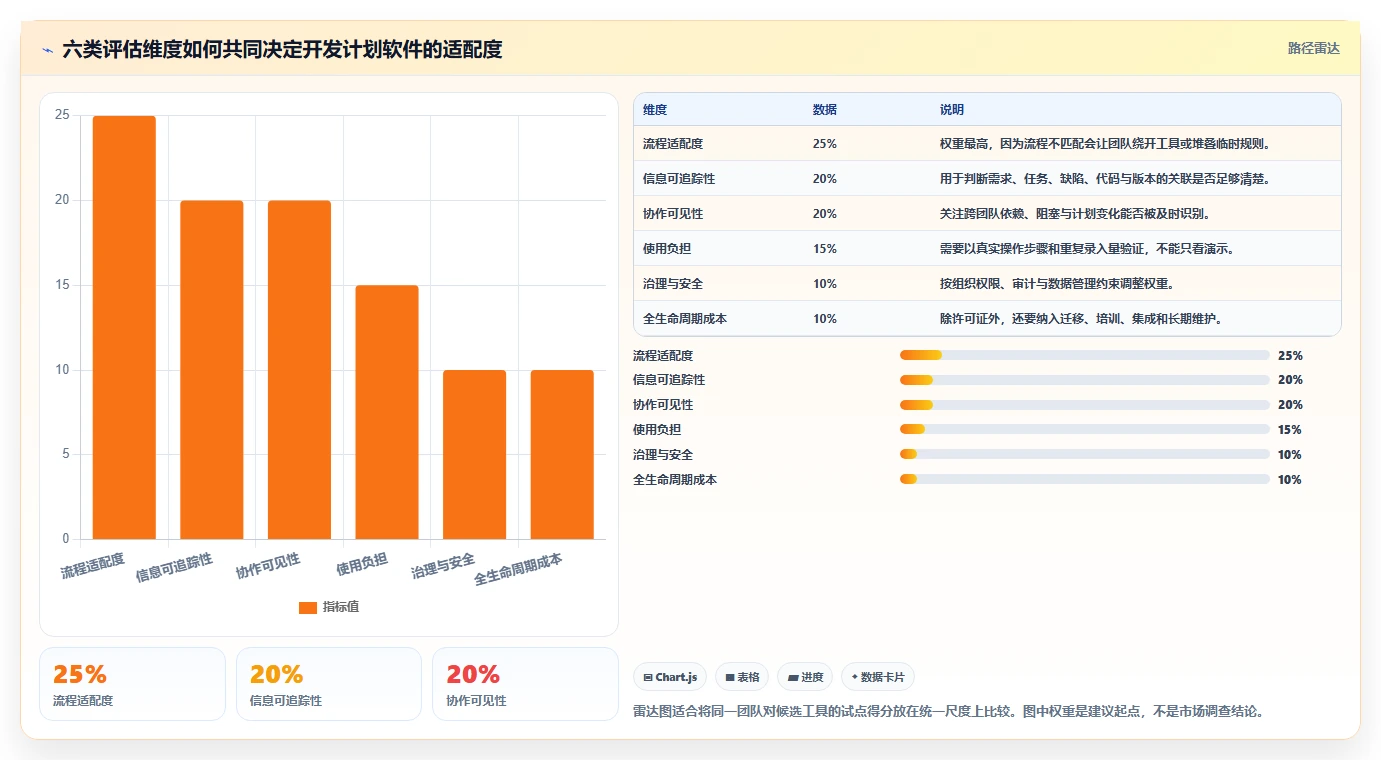Click description starting 除许可证外

pyautogui.click(x=1081, y=319)
